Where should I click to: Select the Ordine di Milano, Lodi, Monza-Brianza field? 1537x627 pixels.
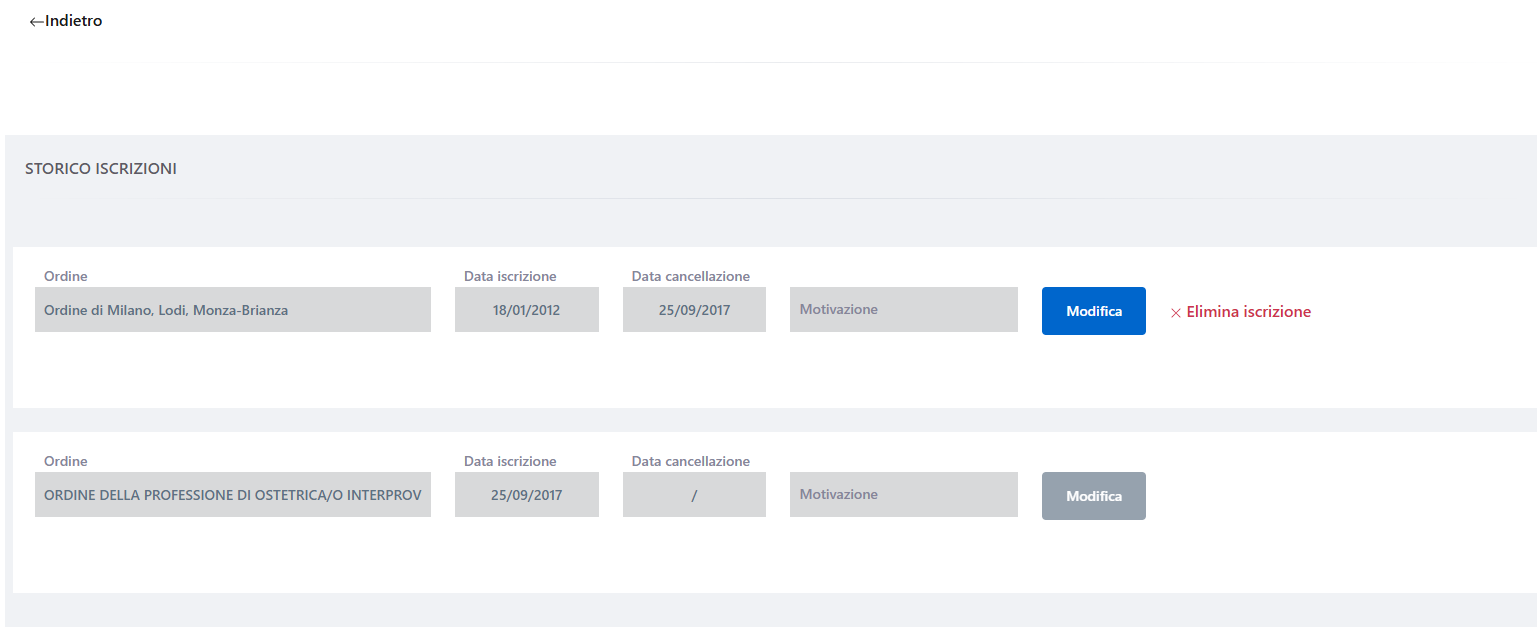click(x=232, y=310)
